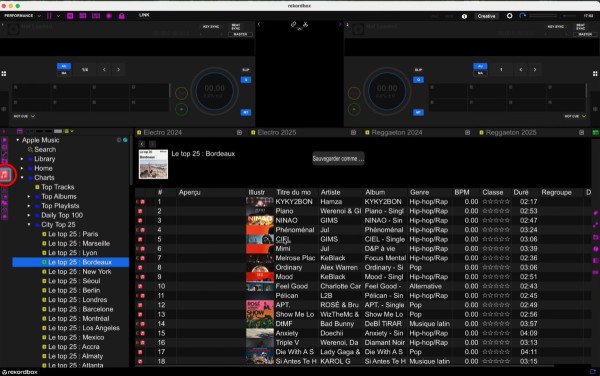Toggle right deck BEAT SYNC
The width and height of the screenshot is (600, 376).
tap(580, 27)
